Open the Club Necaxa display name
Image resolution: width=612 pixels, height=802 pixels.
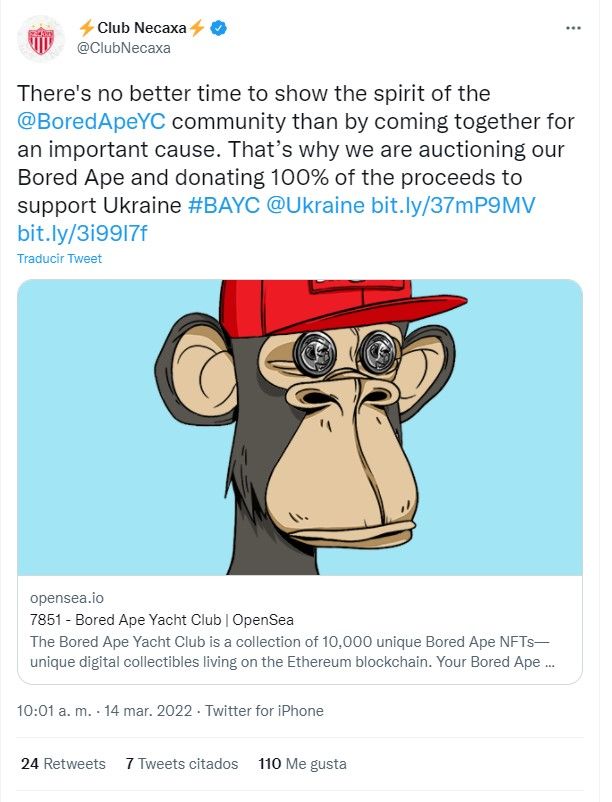[142, 28]
